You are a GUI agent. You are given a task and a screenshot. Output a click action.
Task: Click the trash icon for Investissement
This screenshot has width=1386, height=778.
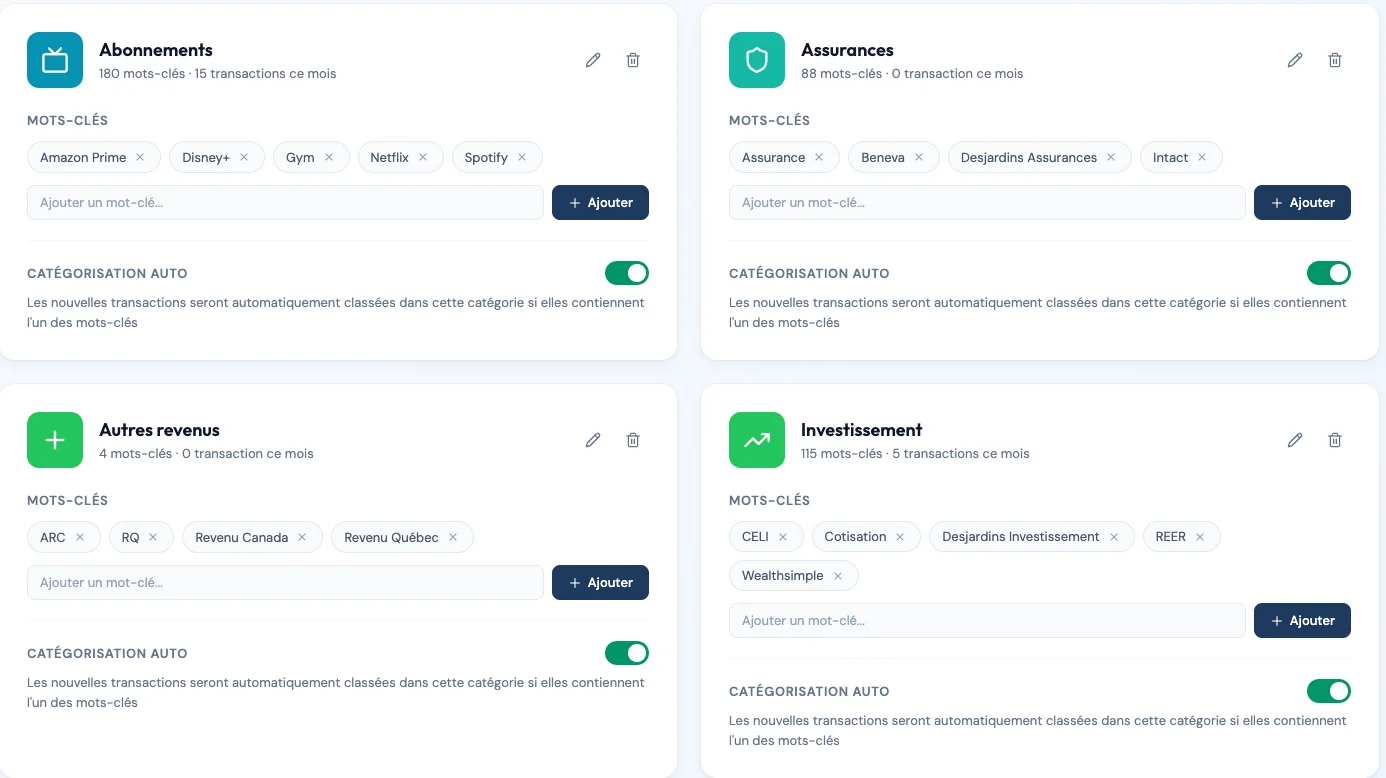(1335, 440)
